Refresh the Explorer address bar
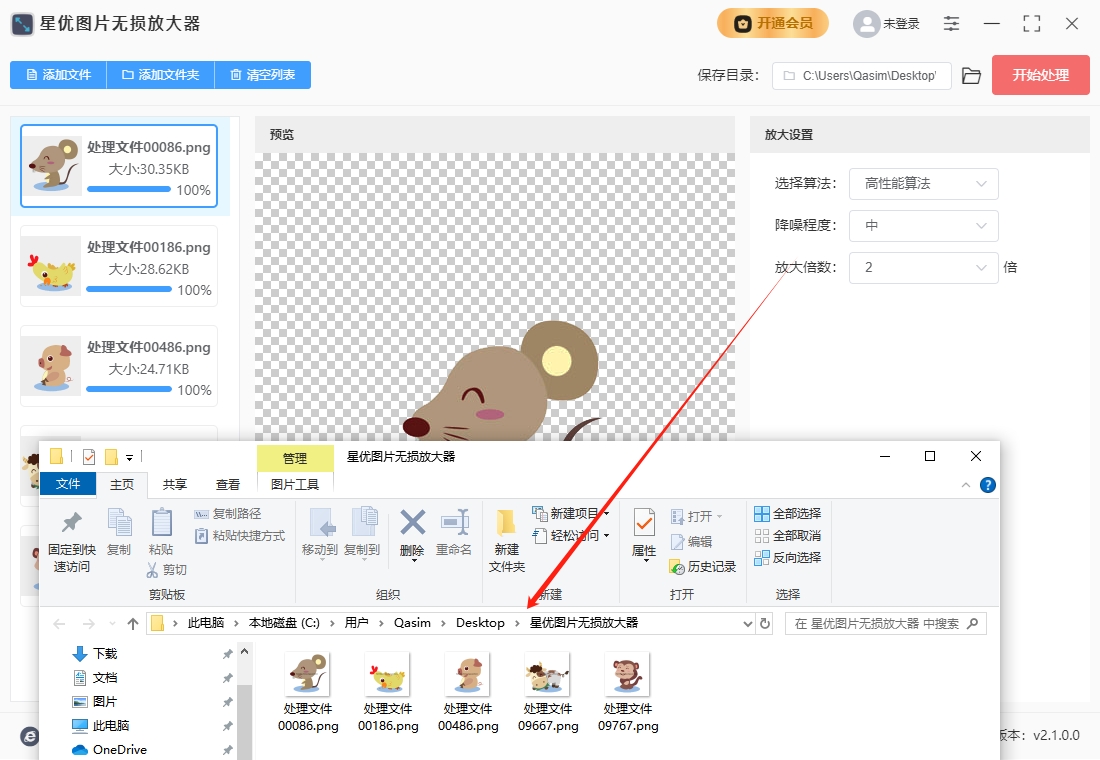Viewport: 1100px width, 760px height. tap(765, 623)
